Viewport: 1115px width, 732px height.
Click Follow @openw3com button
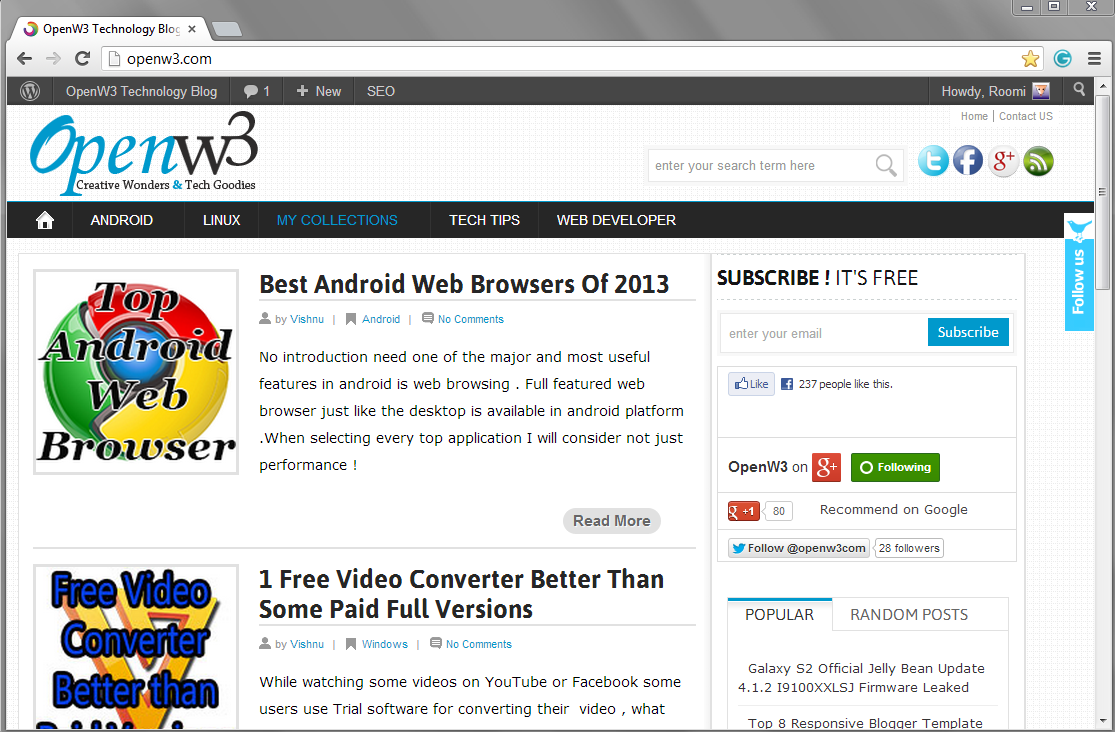point(799,548)
